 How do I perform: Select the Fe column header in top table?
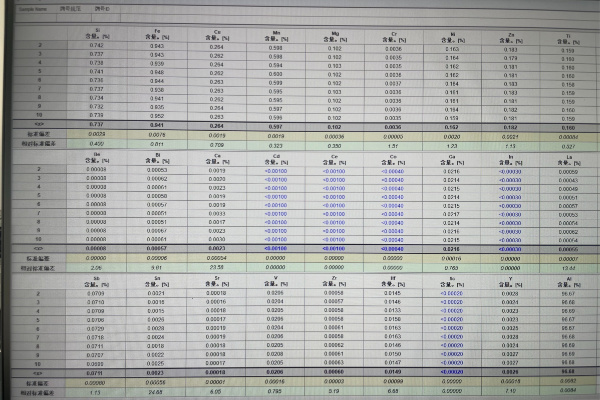coord(157,31)
